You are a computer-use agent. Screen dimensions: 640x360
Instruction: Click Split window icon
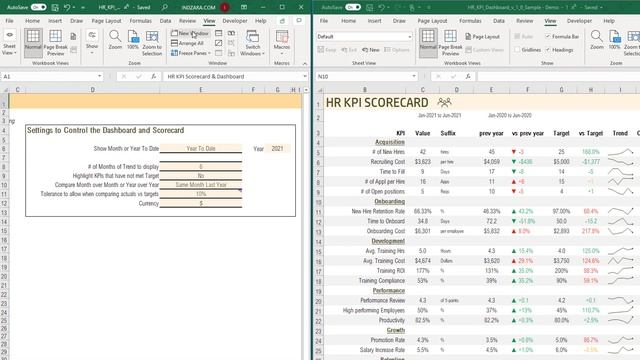point(219,33)
